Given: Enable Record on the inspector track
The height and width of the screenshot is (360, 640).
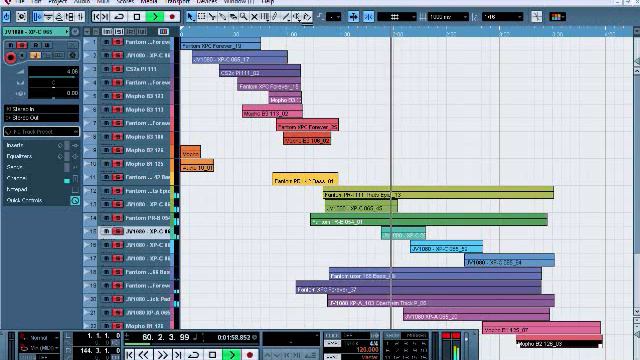Looking at the screenshot, I should tap(11, 58).
